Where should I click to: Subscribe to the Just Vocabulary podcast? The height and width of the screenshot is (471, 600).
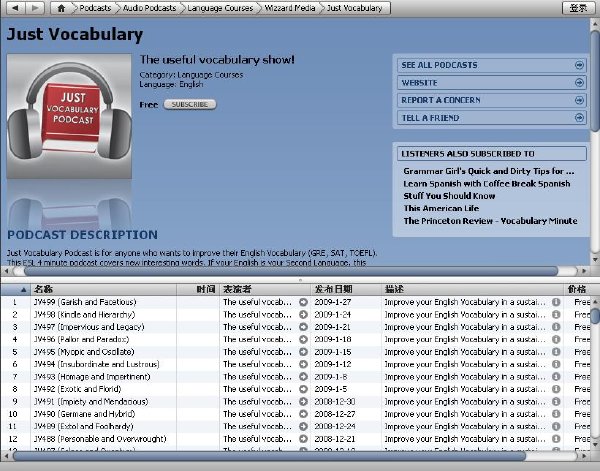point(190,104)
